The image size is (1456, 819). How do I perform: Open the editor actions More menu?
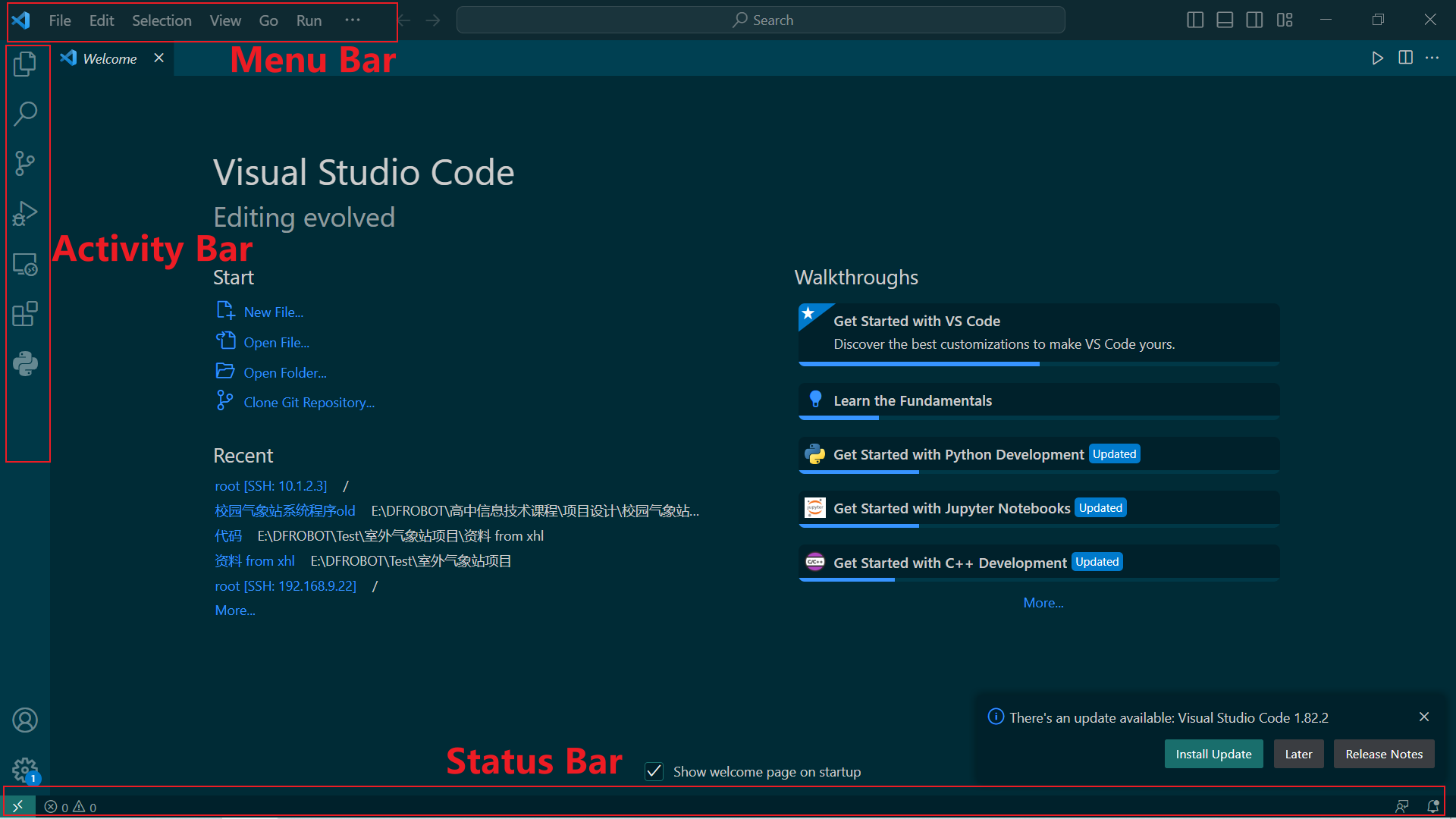point(1433,58)
